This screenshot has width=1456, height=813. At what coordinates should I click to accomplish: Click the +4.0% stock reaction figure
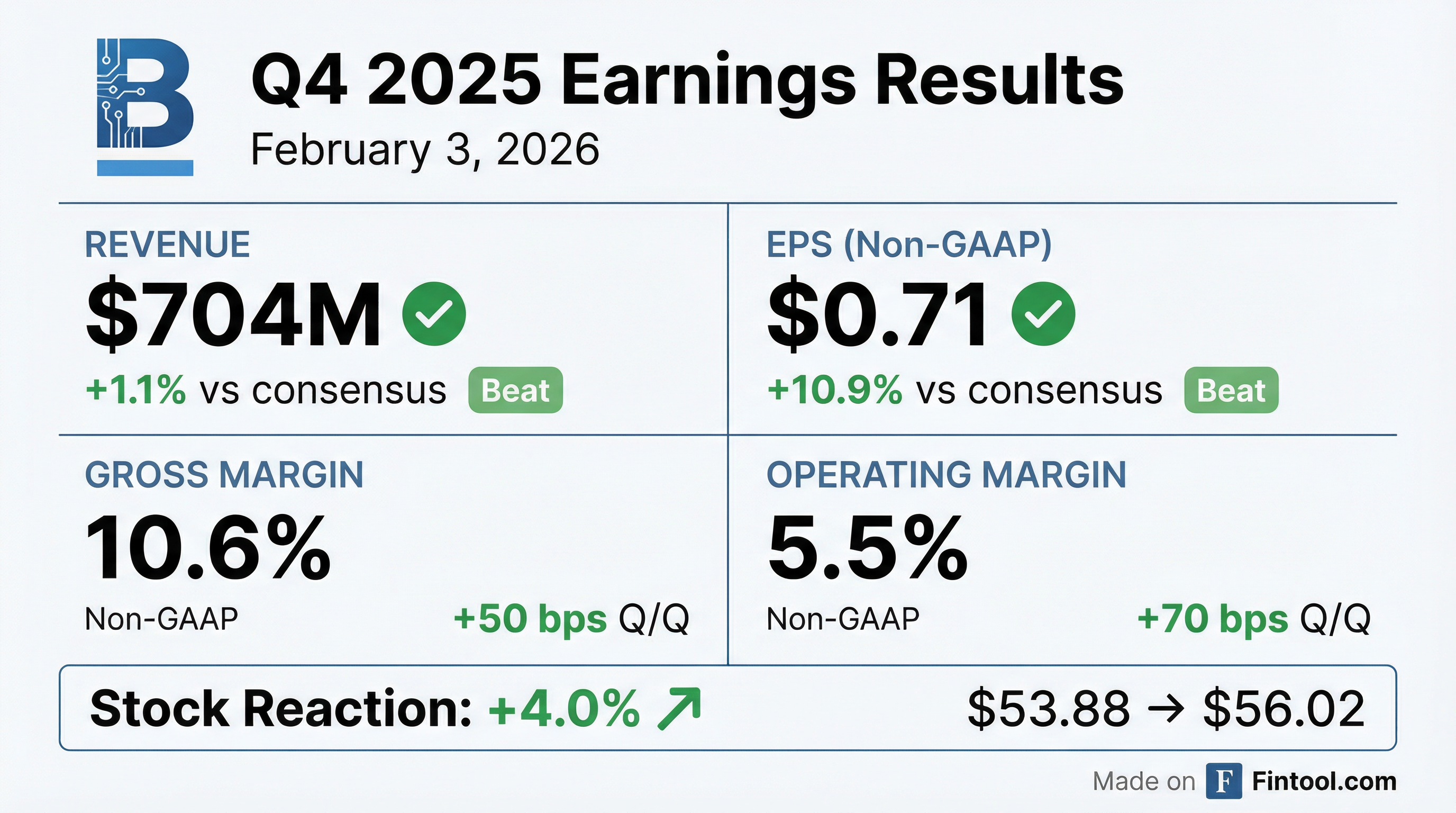[564, 708]
